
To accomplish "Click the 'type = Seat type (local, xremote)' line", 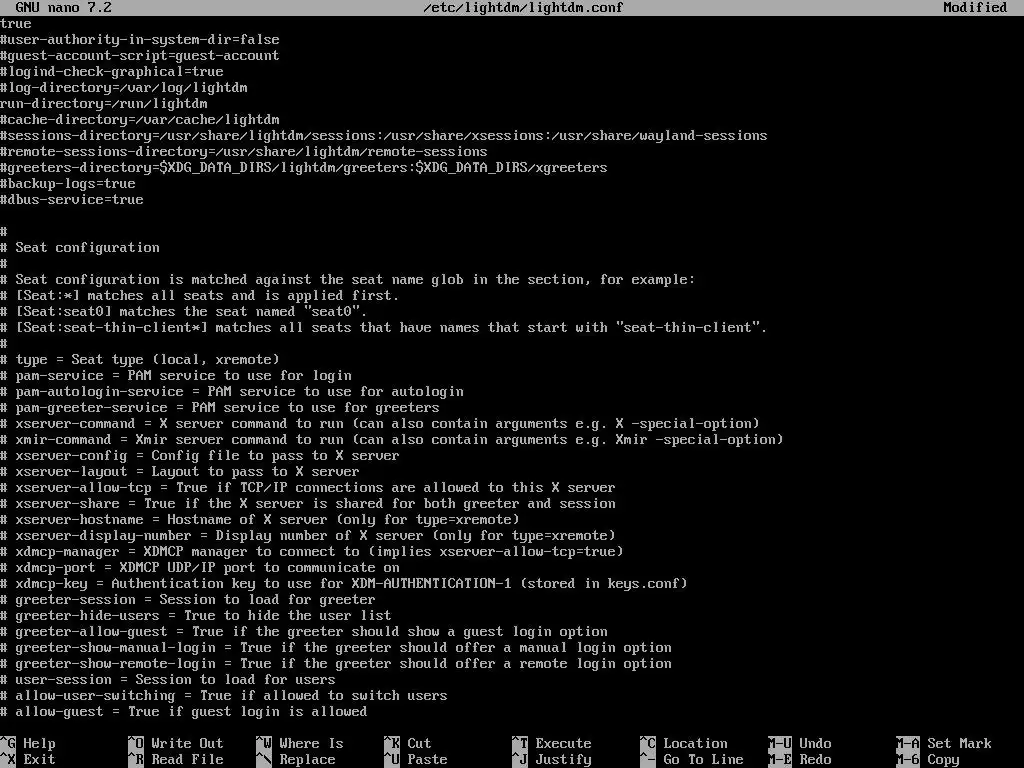I will tap(140, 359).
